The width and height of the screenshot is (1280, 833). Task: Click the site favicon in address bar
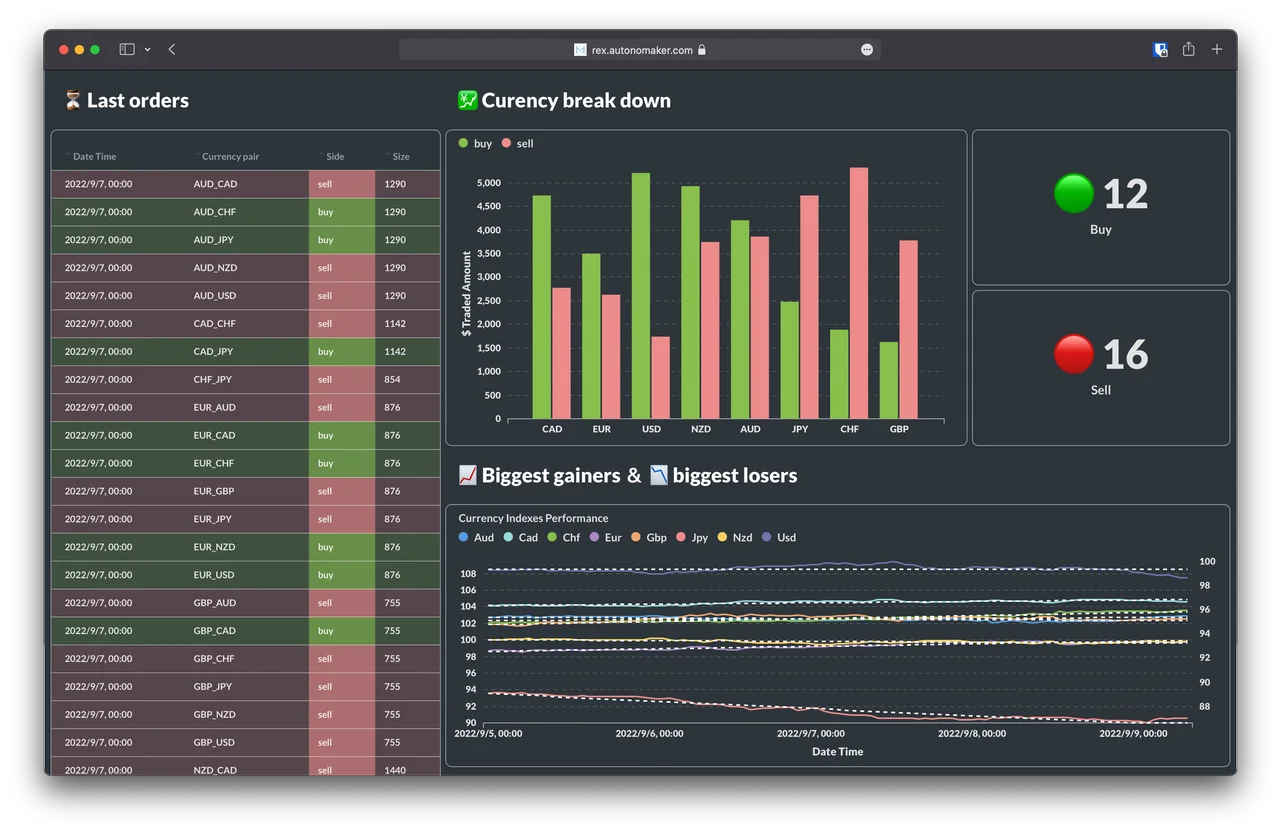(x=580, y=50)
